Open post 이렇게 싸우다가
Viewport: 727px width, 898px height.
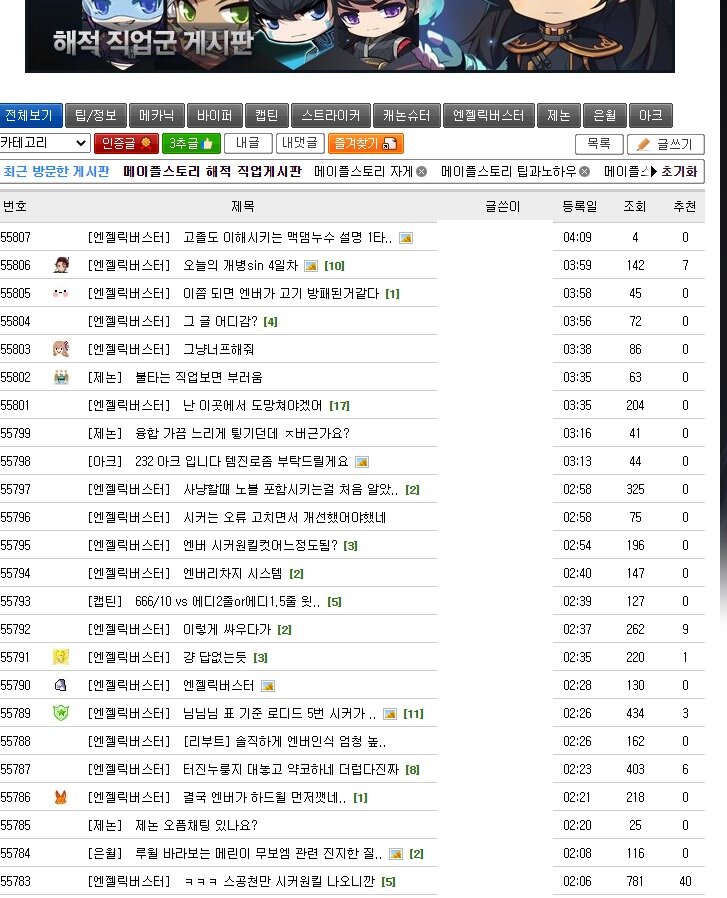coord(227,629)
